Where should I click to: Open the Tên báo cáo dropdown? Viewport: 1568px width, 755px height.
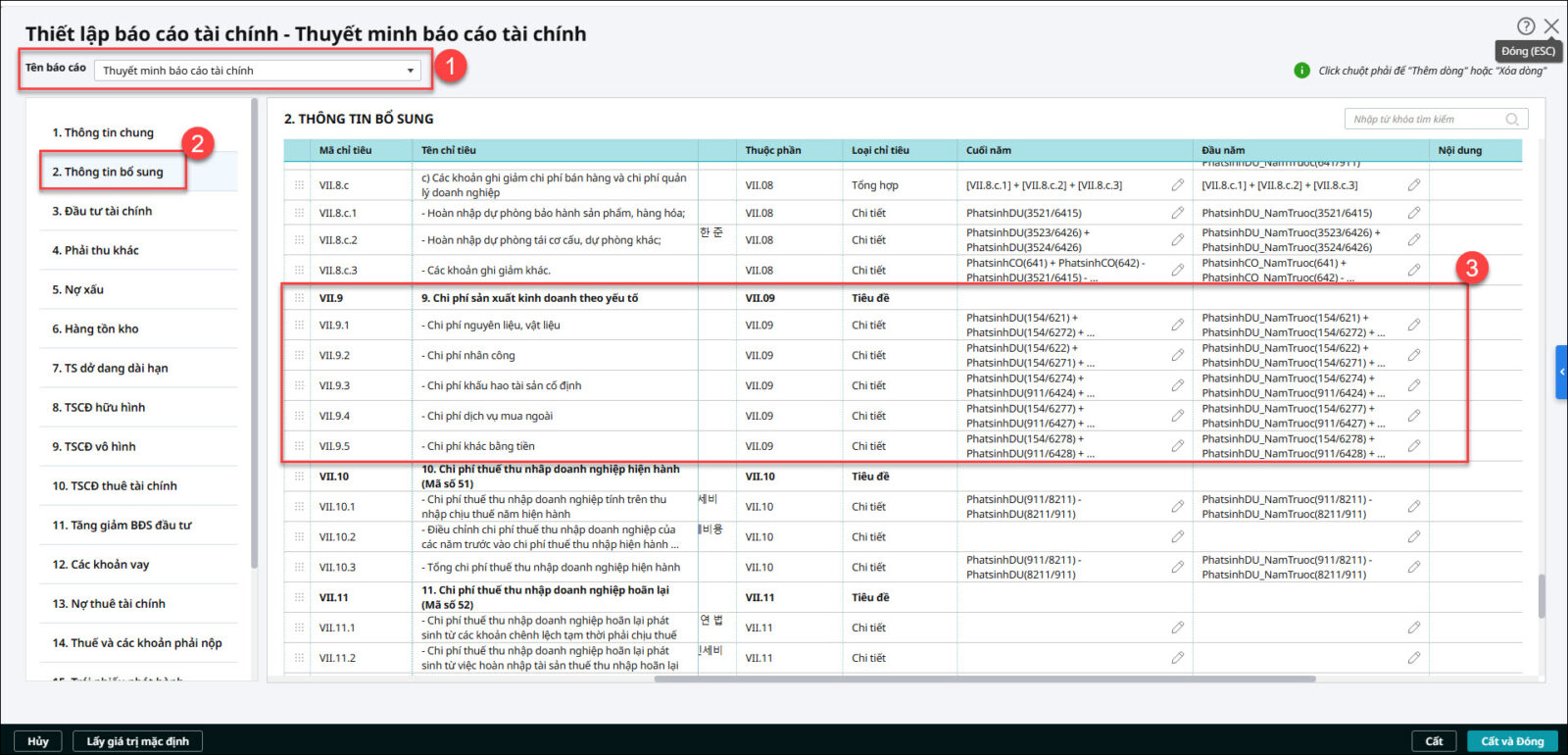point(260,71)
